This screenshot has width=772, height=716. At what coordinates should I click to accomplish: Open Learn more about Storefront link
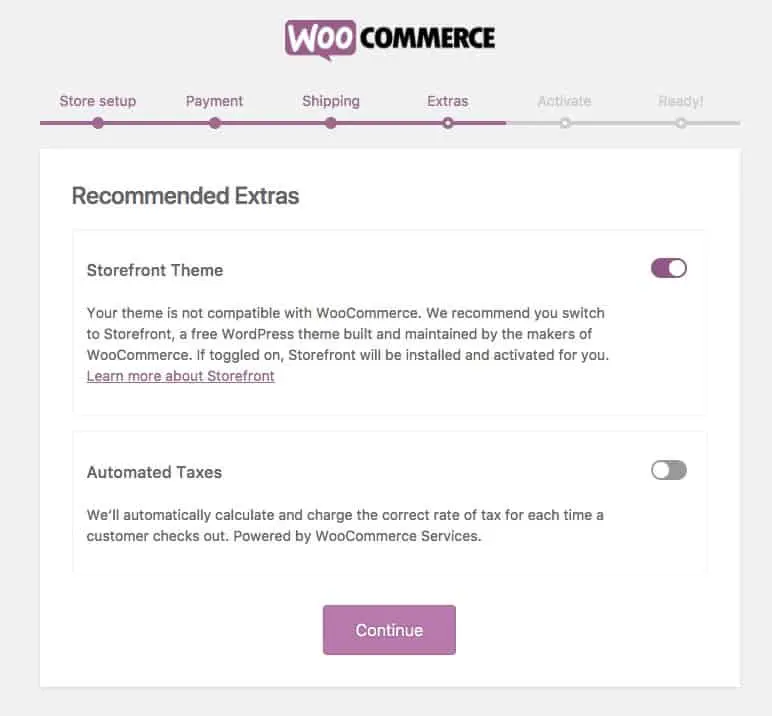coord(181,376)
